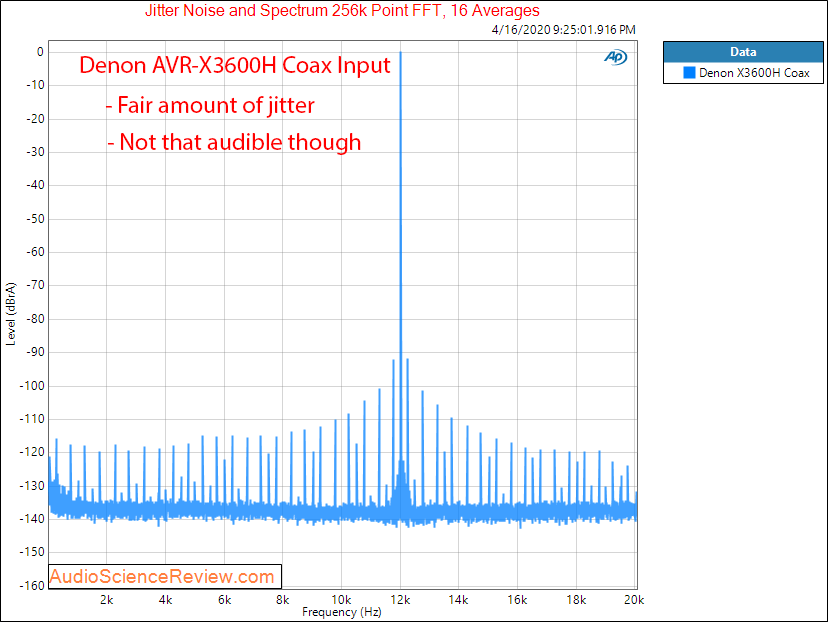
Task: Click the Frequency (Hz) axis label
Action: 342,612
